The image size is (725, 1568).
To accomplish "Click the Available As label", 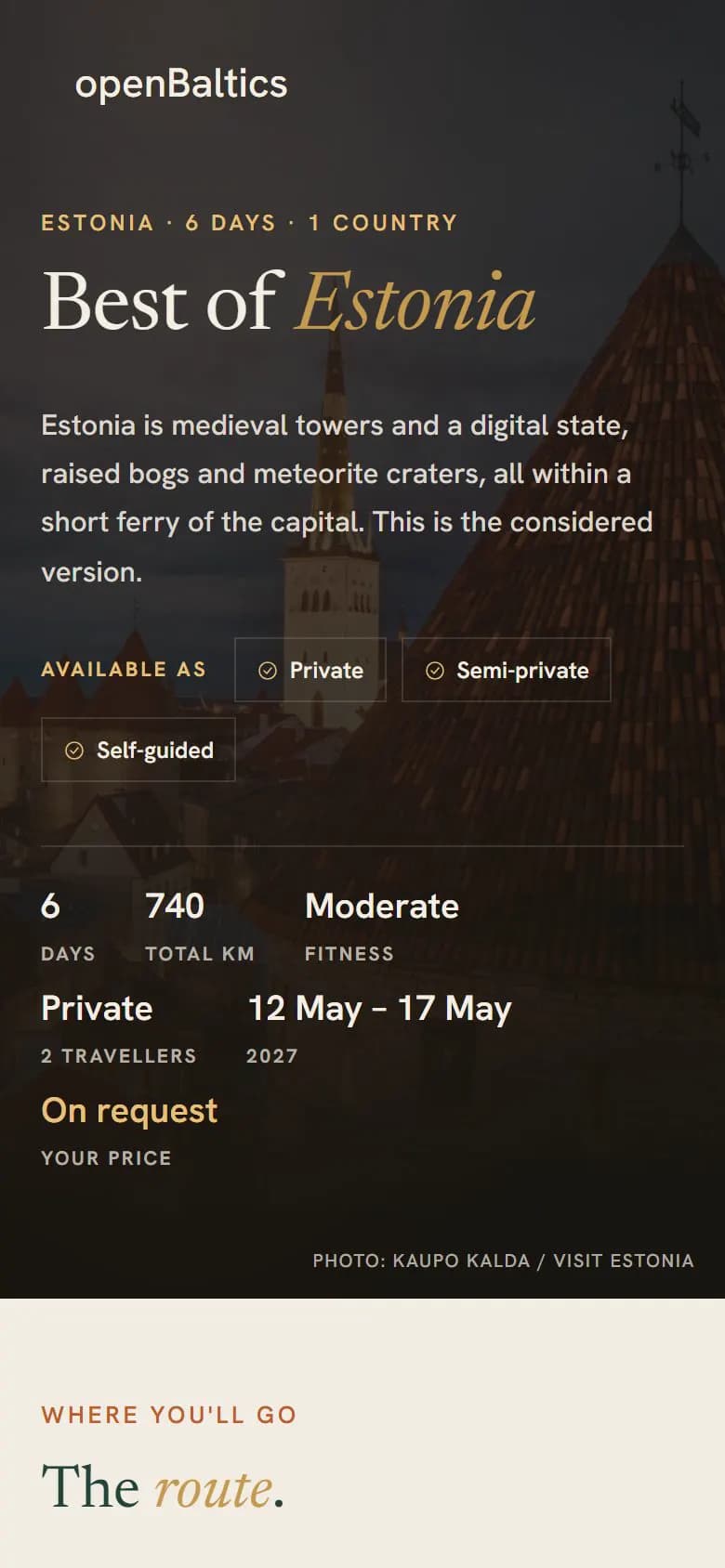I will [124, 670].
